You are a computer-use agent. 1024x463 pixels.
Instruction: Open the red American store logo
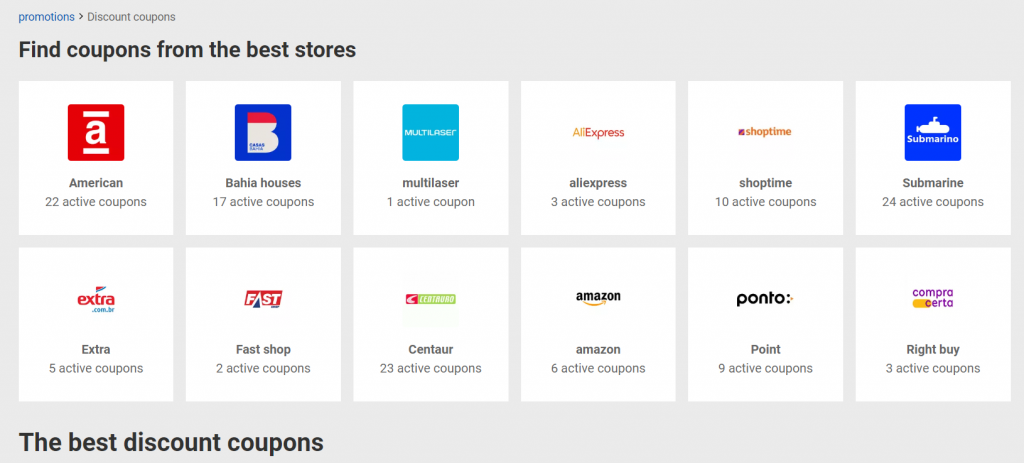pyautogui.click(x=96, y=133)
